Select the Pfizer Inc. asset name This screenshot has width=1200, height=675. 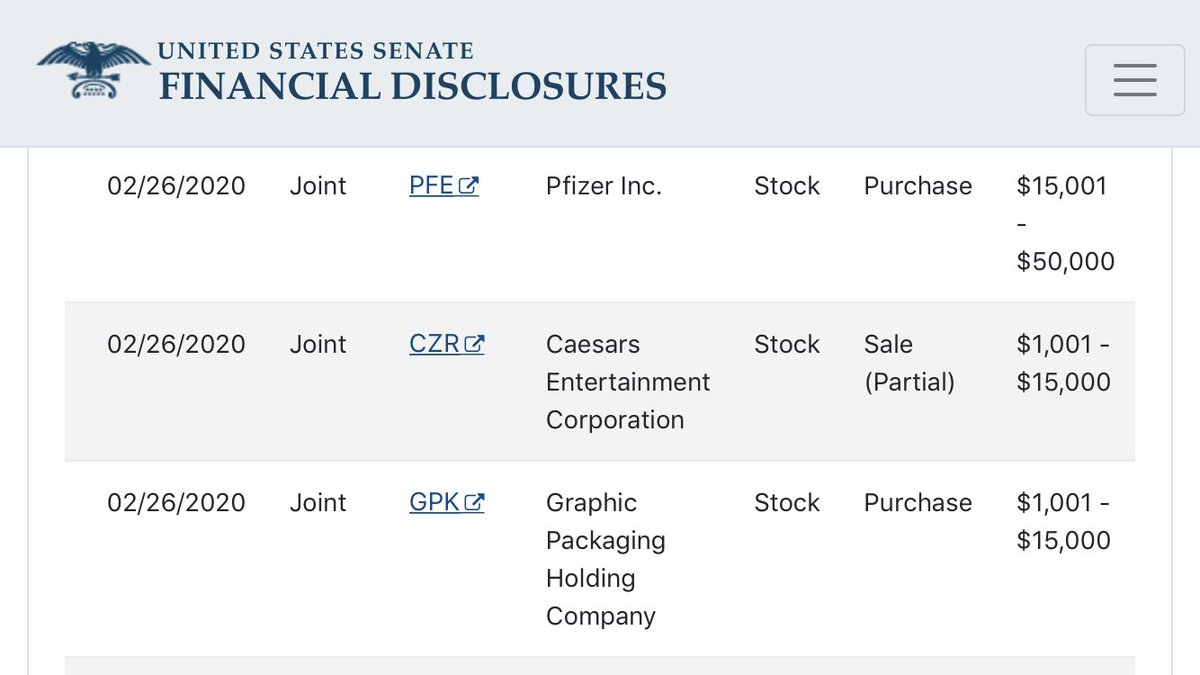(x=604, y=186)
